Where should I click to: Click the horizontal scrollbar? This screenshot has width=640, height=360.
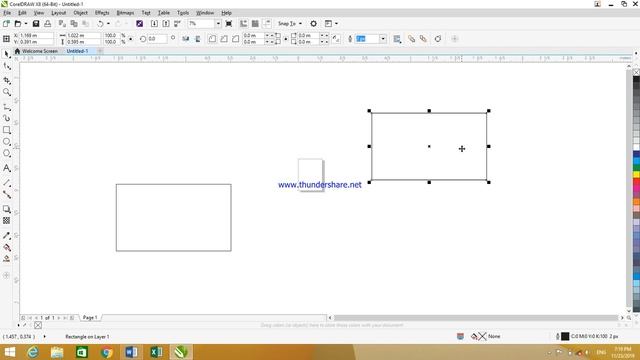point(476,318)
